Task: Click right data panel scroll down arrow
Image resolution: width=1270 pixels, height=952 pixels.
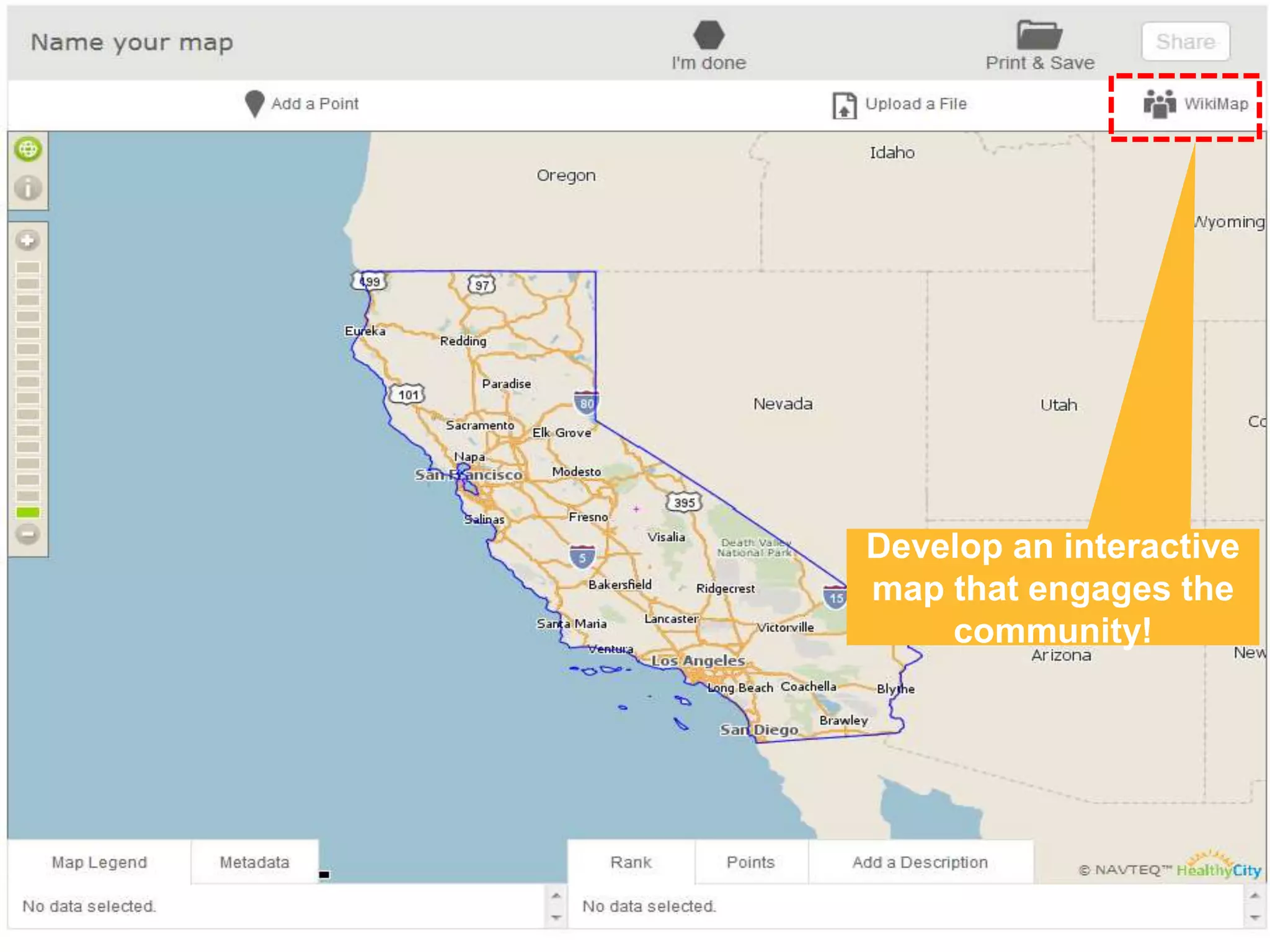Action: (1254, 917)
